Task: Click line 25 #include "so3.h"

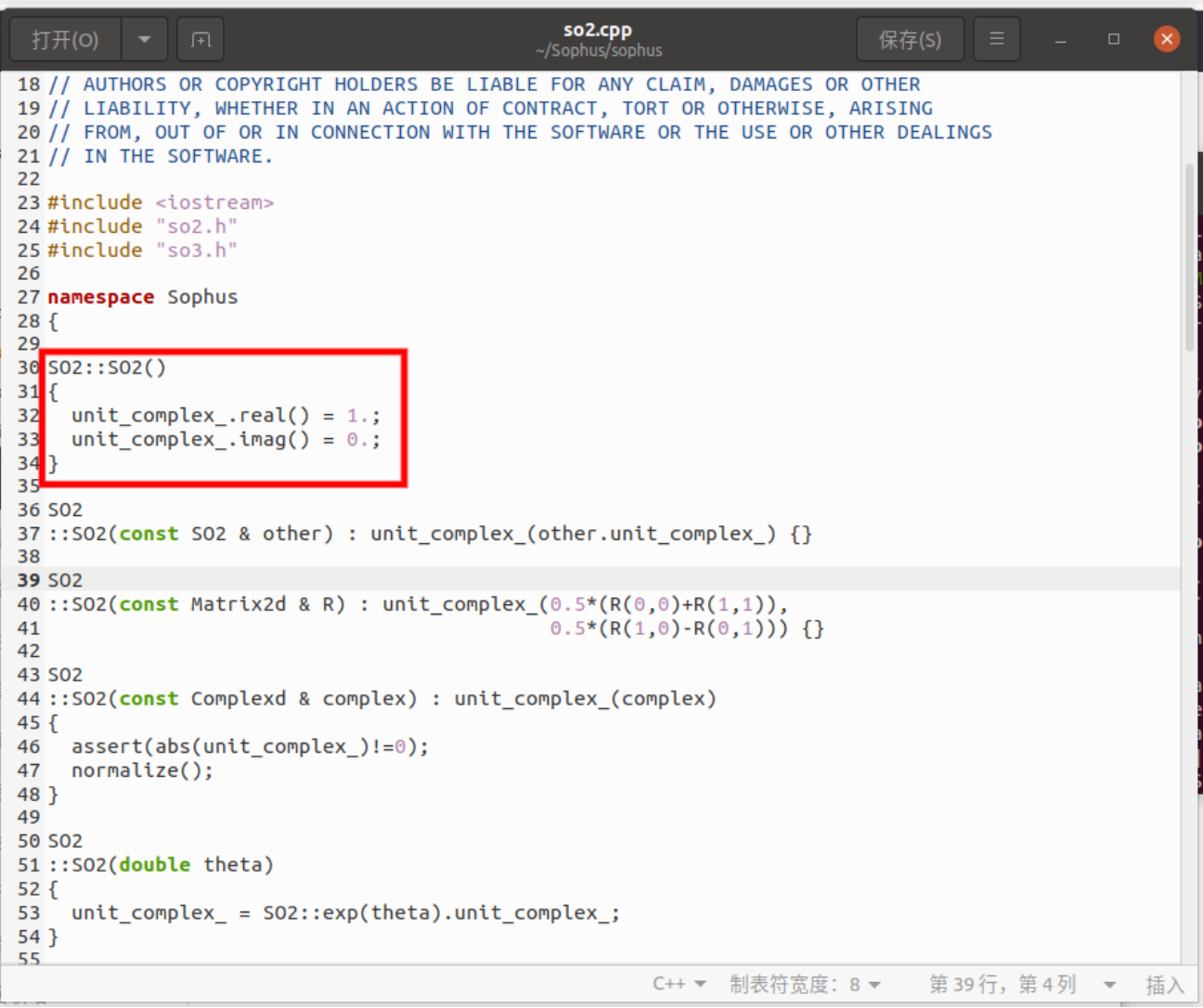Action: [x=142, y=251]
